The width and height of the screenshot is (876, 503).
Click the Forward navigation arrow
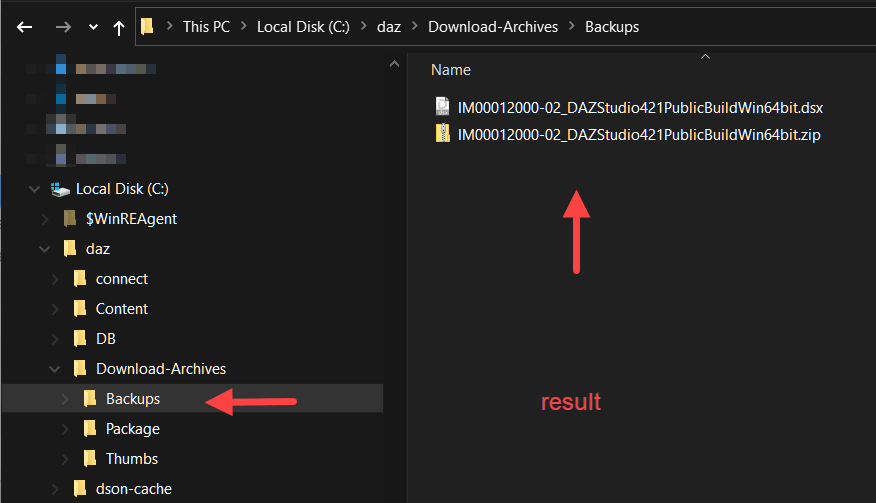[62, 27]
